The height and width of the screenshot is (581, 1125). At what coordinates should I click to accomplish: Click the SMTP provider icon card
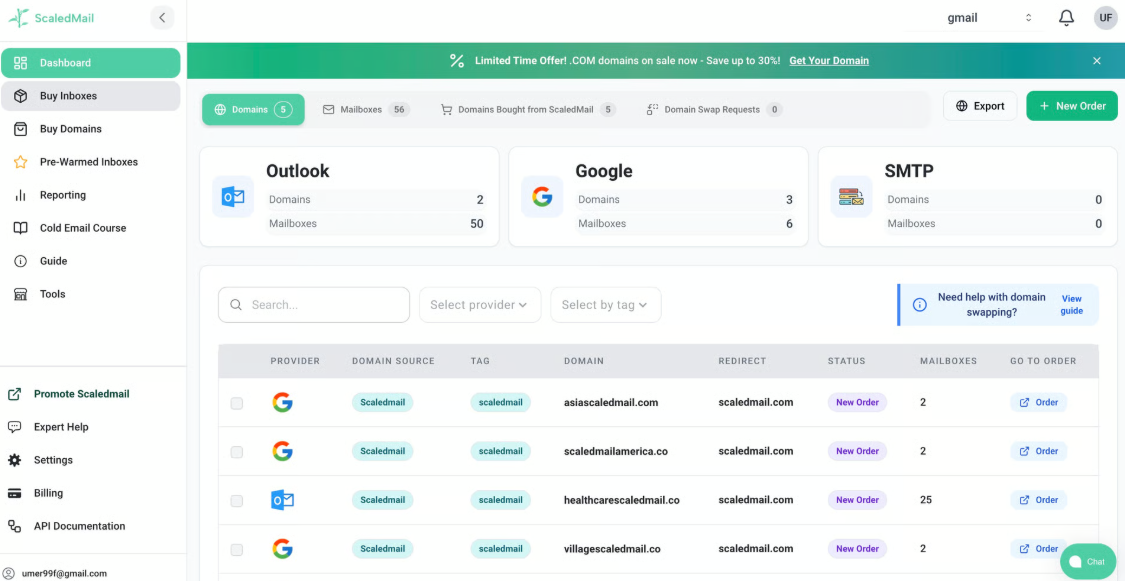(x=852, y=197)
